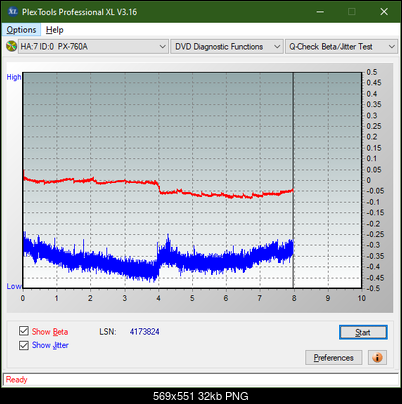Close the PlexTools Professional XL window
The image size is (402, 404).
pos(384,12)
